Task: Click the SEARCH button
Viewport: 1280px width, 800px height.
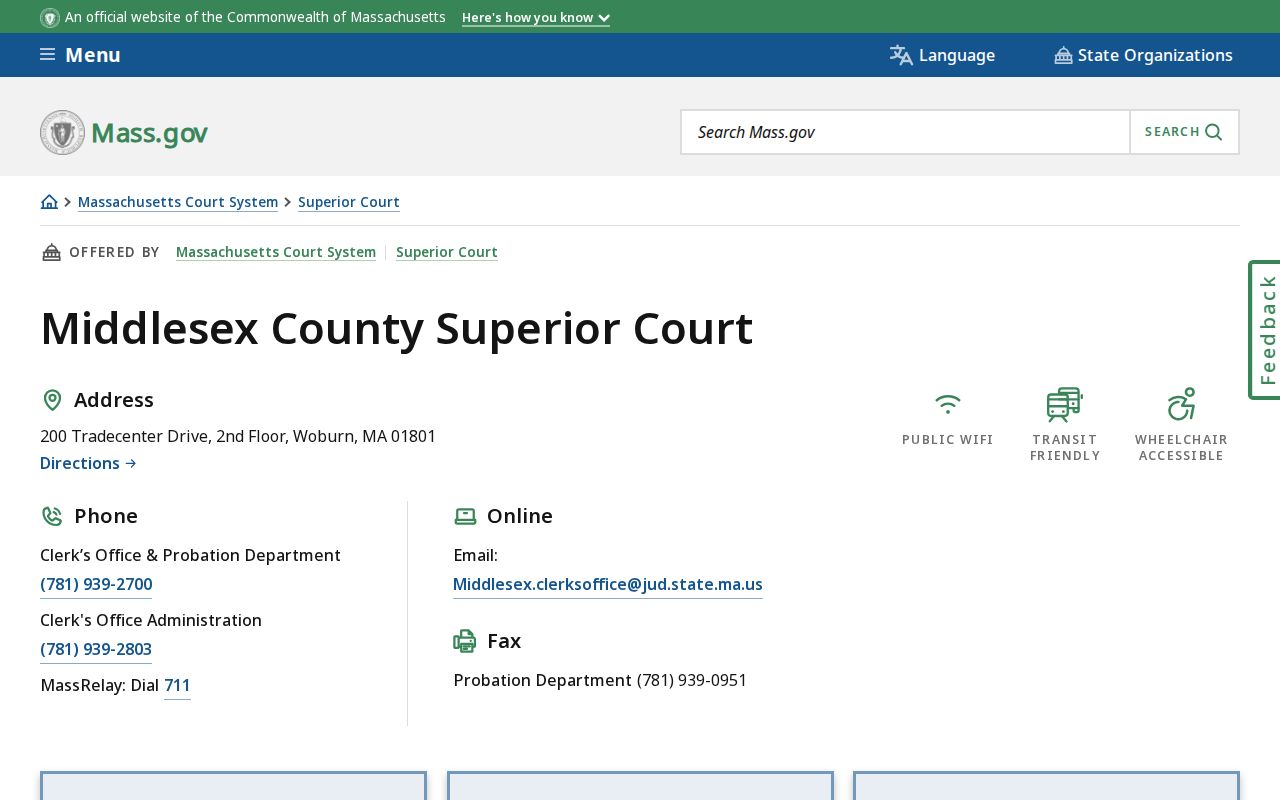Action: click(1184, 132)
